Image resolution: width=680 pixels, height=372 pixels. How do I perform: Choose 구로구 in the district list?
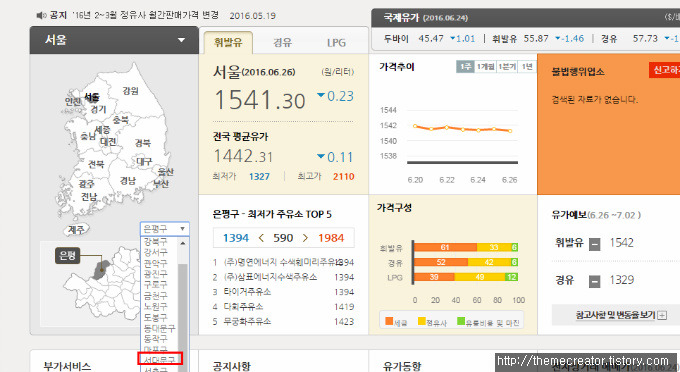pyautogui.click(x=155, y=284)
